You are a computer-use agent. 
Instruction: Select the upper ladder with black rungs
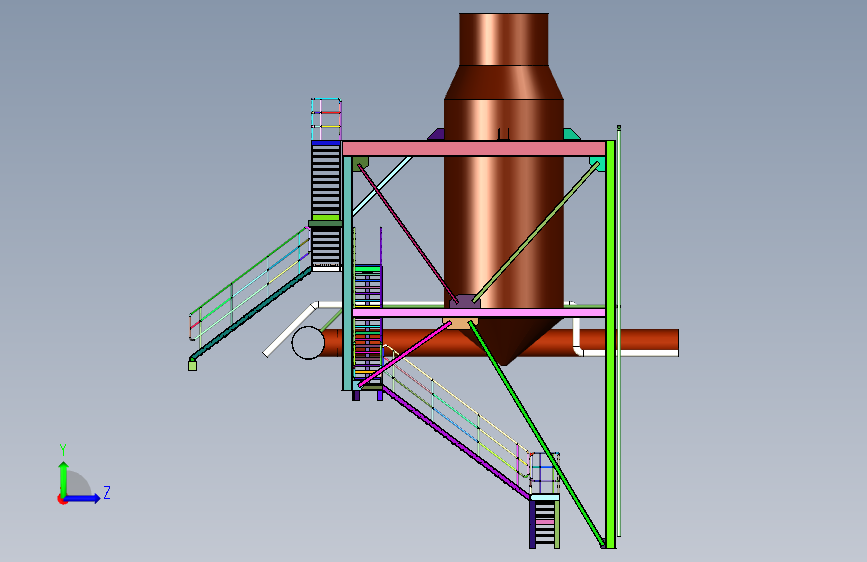326,180
